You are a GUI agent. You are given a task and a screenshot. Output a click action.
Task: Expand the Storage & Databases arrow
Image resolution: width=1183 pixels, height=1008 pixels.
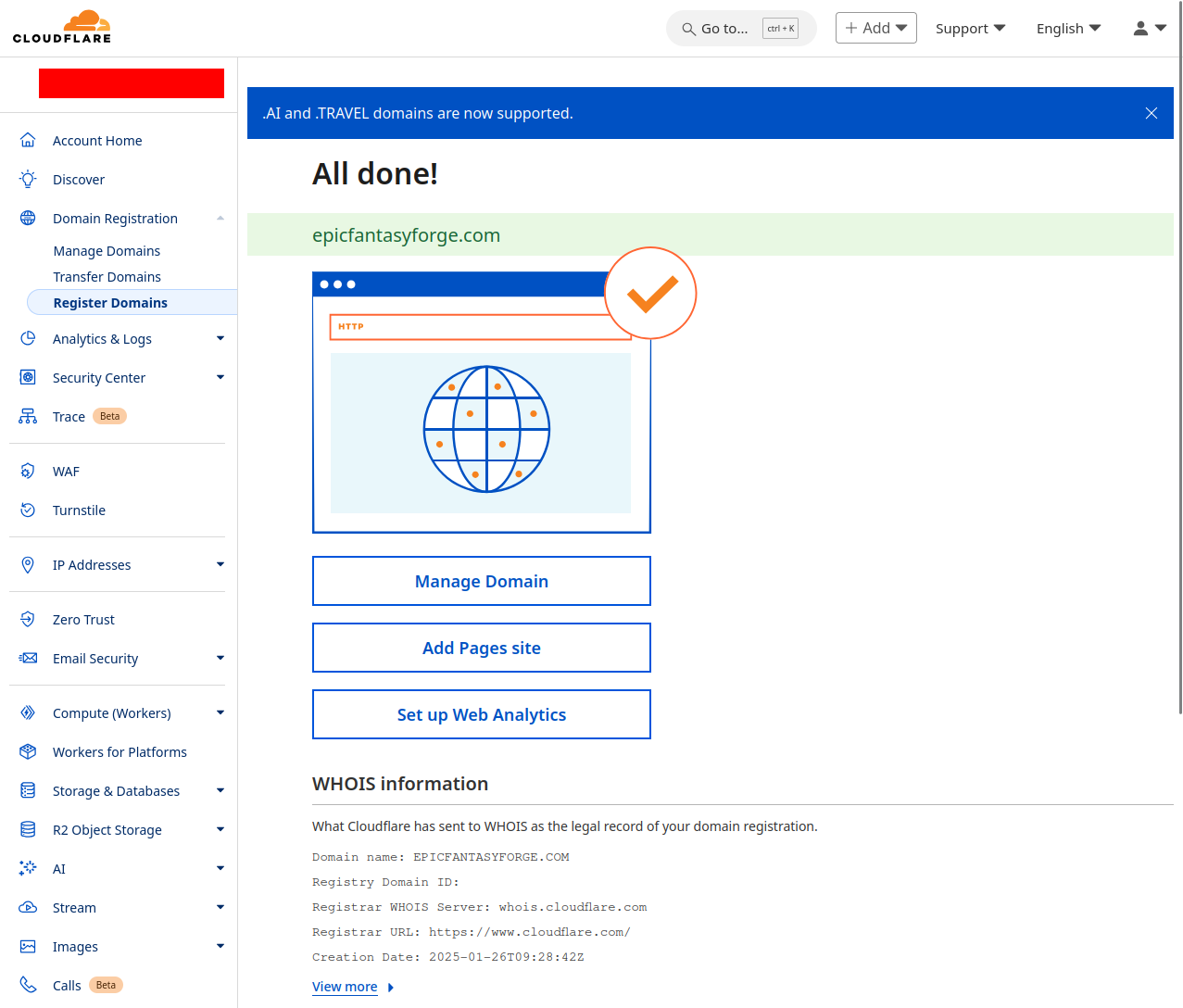[220, 790]
